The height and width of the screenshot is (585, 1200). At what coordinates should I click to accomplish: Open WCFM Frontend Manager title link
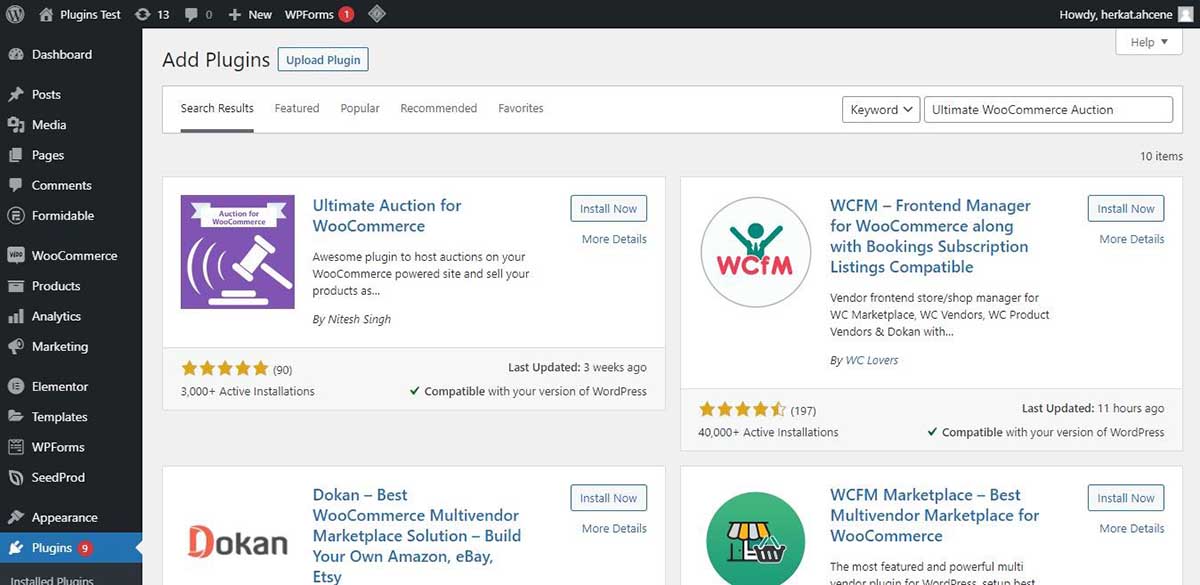click(x=930, y=236)
